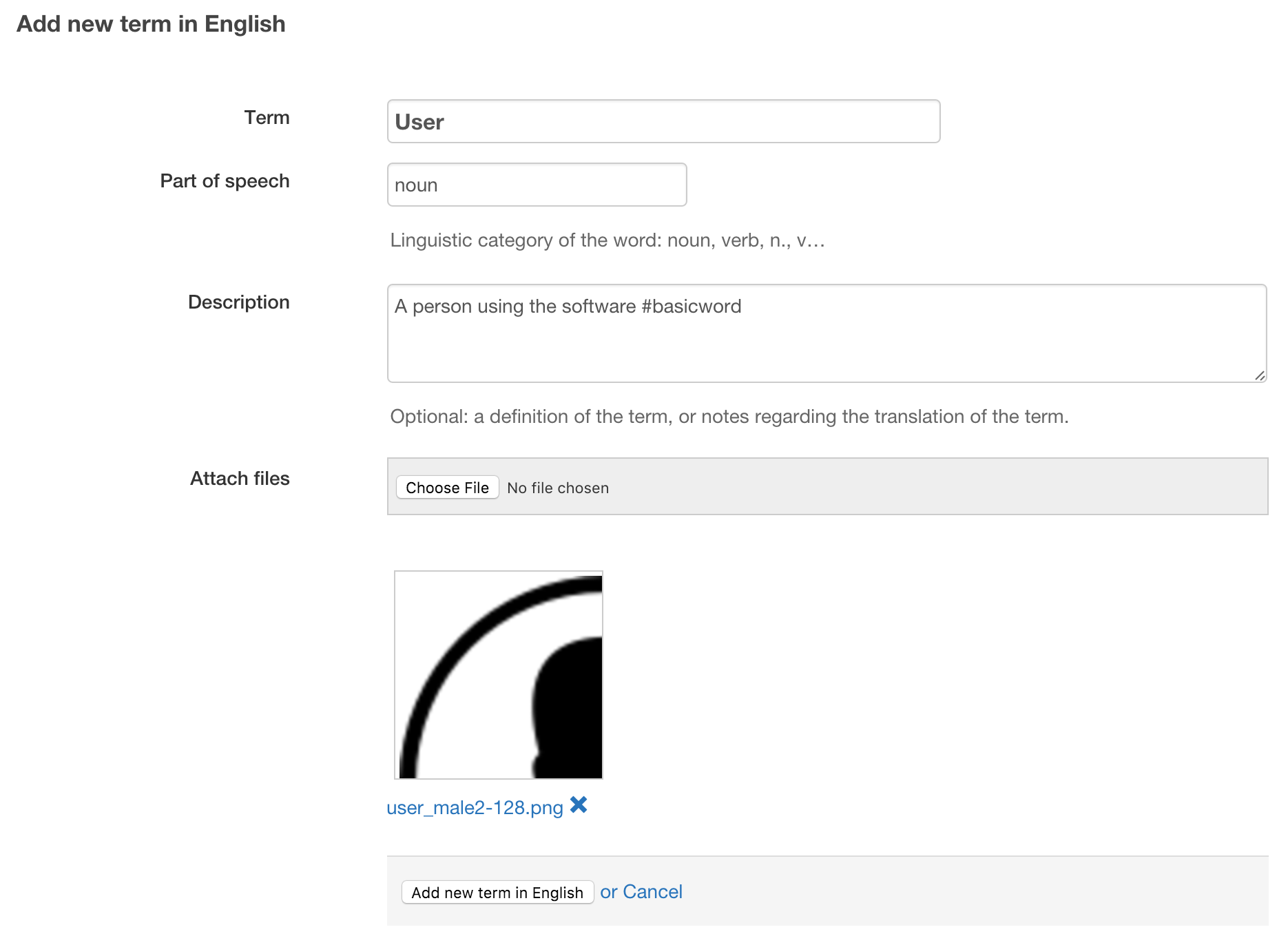Click the "Add new term in English" page heading
The height and width of the screenshot is (945, 1288).
point(151,24)
